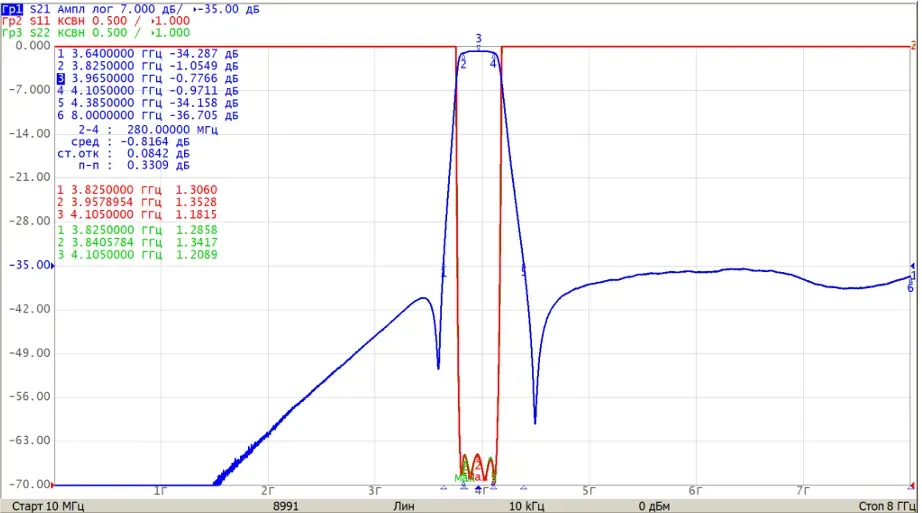
Task: Click the -49.00 Y-axis label
Action: point(30,353)
